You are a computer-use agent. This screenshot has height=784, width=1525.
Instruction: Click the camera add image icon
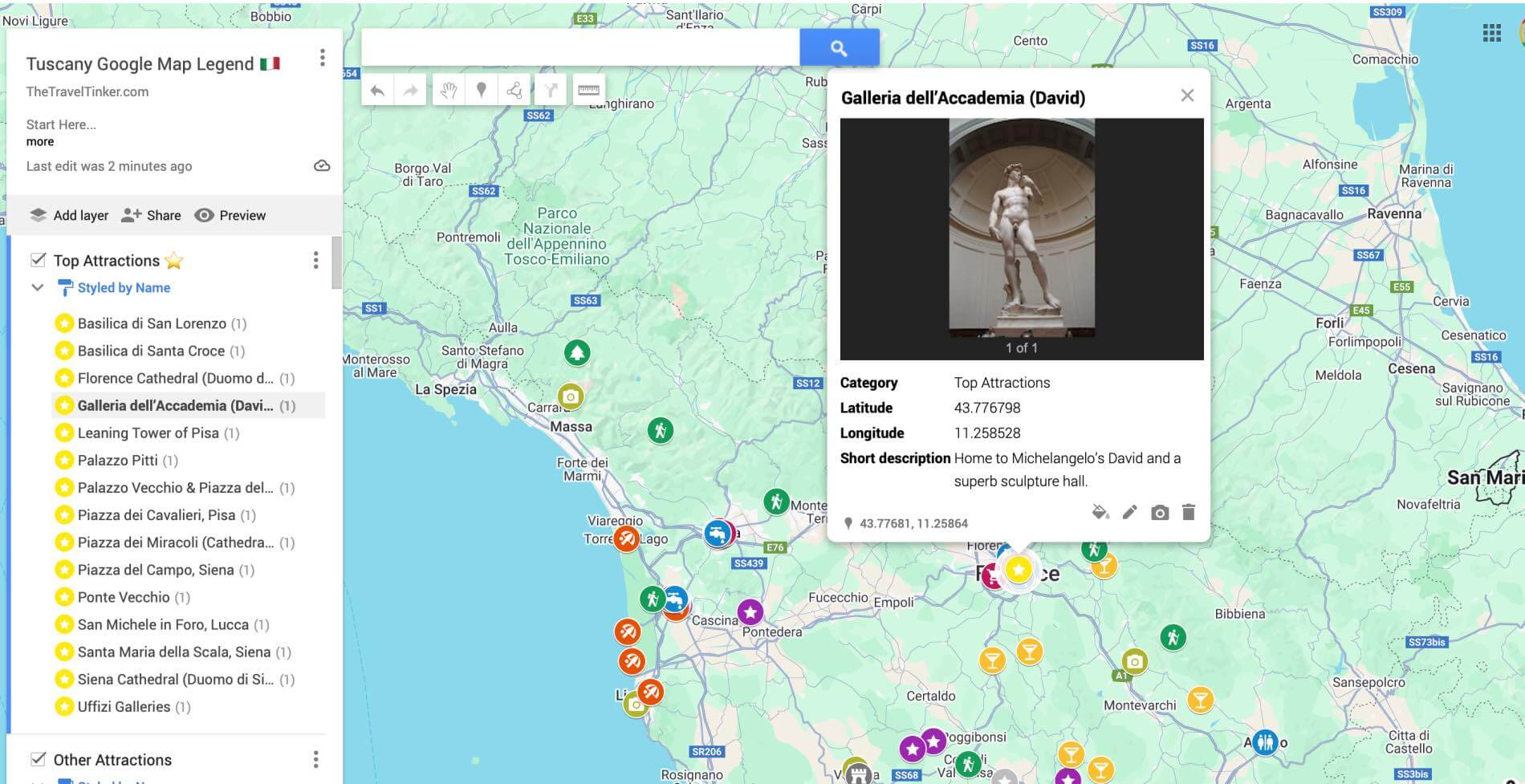click(x=1159, y=512)
